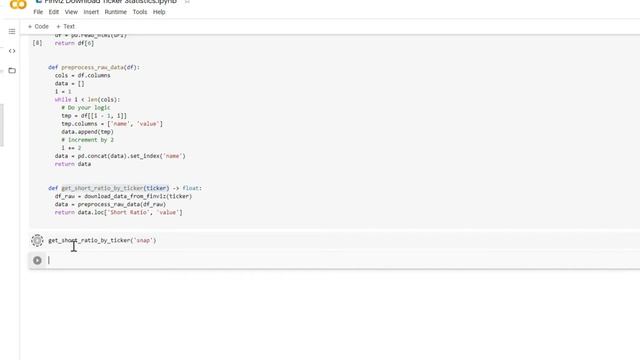
Task: Run the empty code cell
Action: 37,260
